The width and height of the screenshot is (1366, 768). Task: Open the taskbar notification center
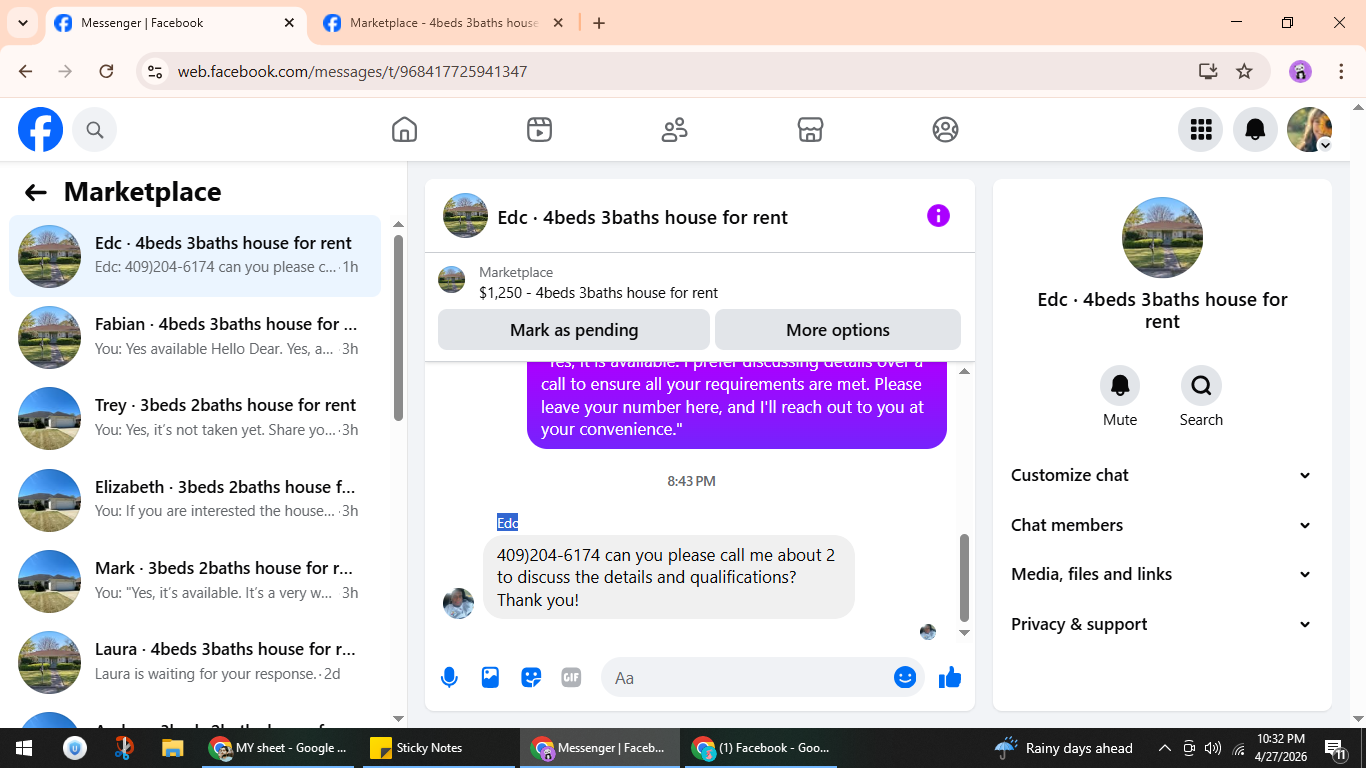pos(1334,748)
